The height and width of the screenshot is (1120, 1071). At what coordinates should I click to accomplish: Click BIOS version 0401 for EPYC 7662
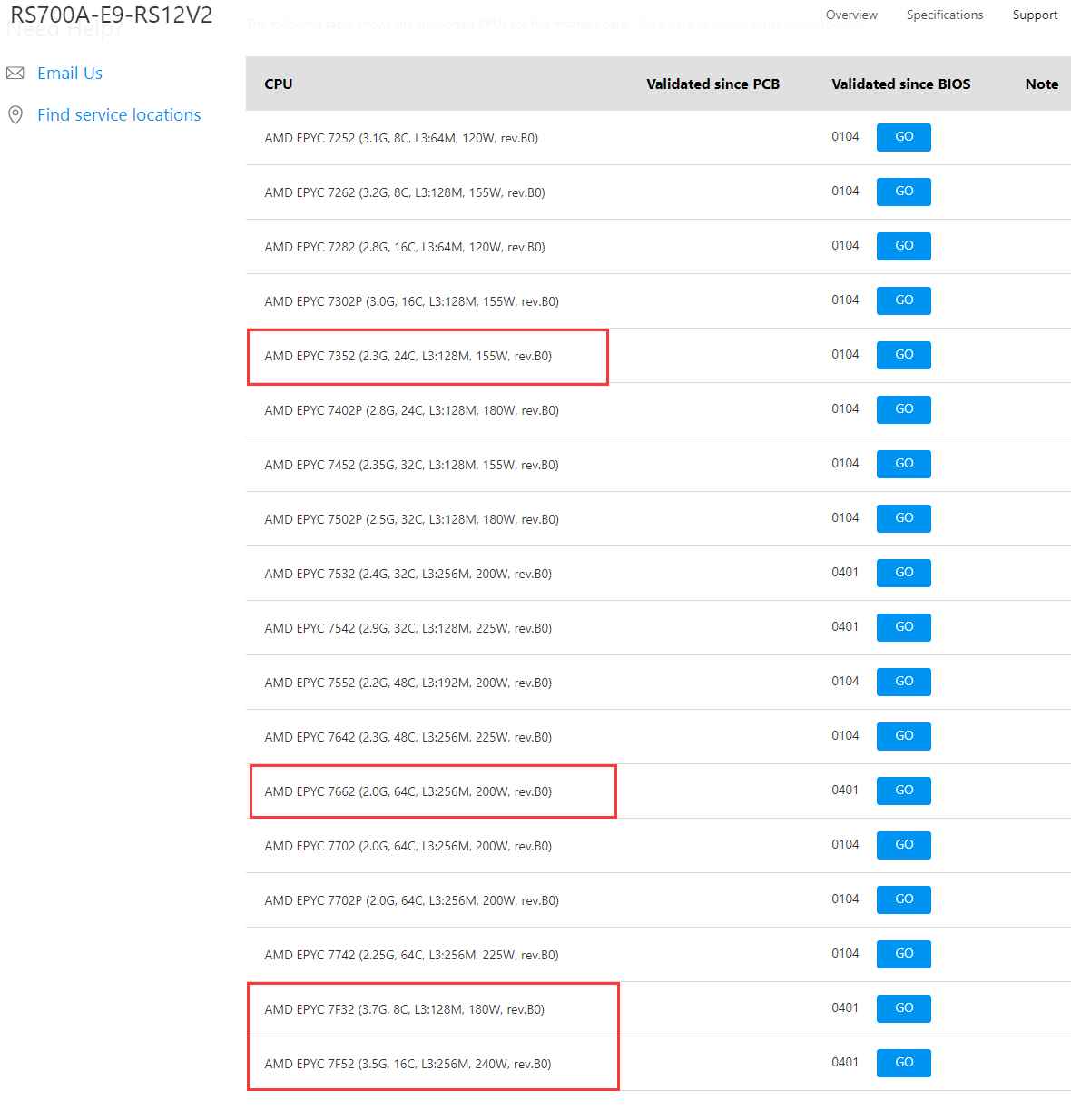(845, 790)
